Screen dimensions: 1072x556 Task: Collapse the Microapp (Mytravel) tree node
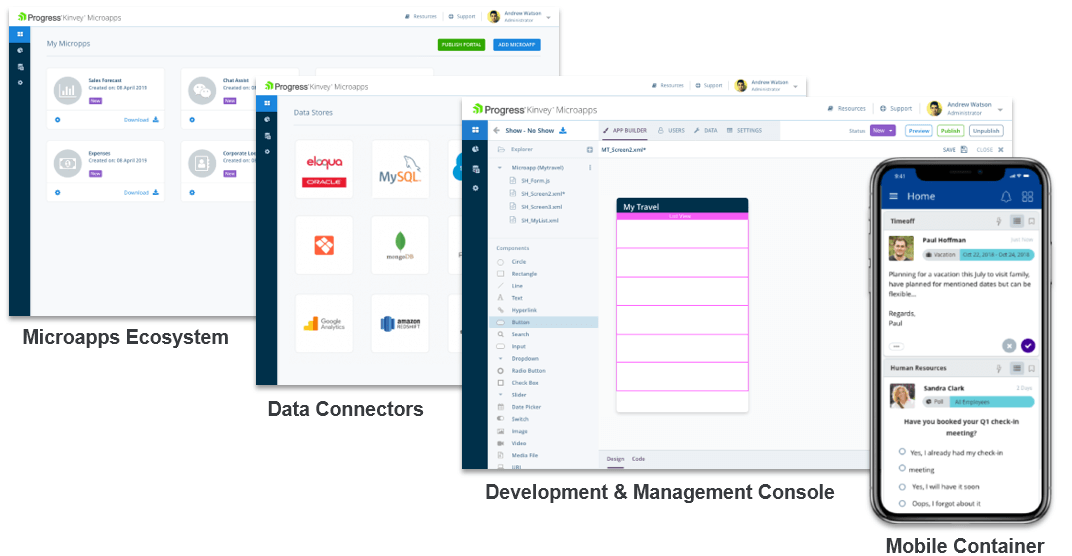click(x=502, y=167)
